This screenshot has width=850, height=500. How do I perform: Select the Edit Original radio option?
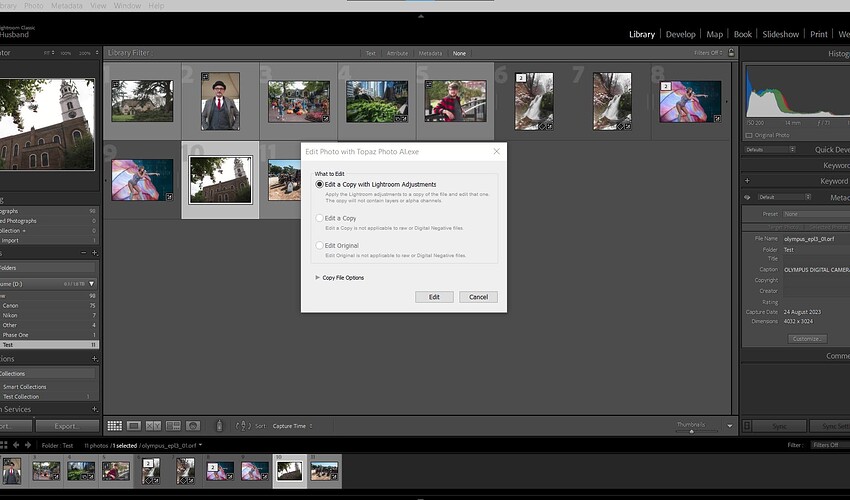click(x=320, y=245)
